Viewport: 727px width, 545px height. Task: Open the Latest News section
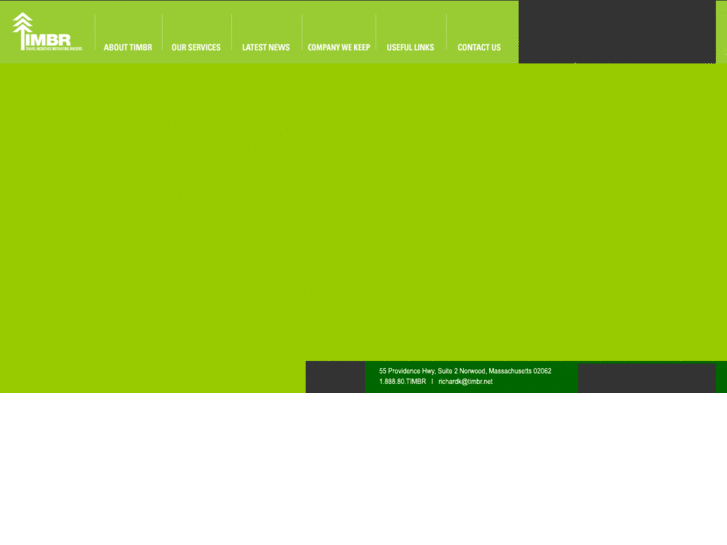pos(266,47)
